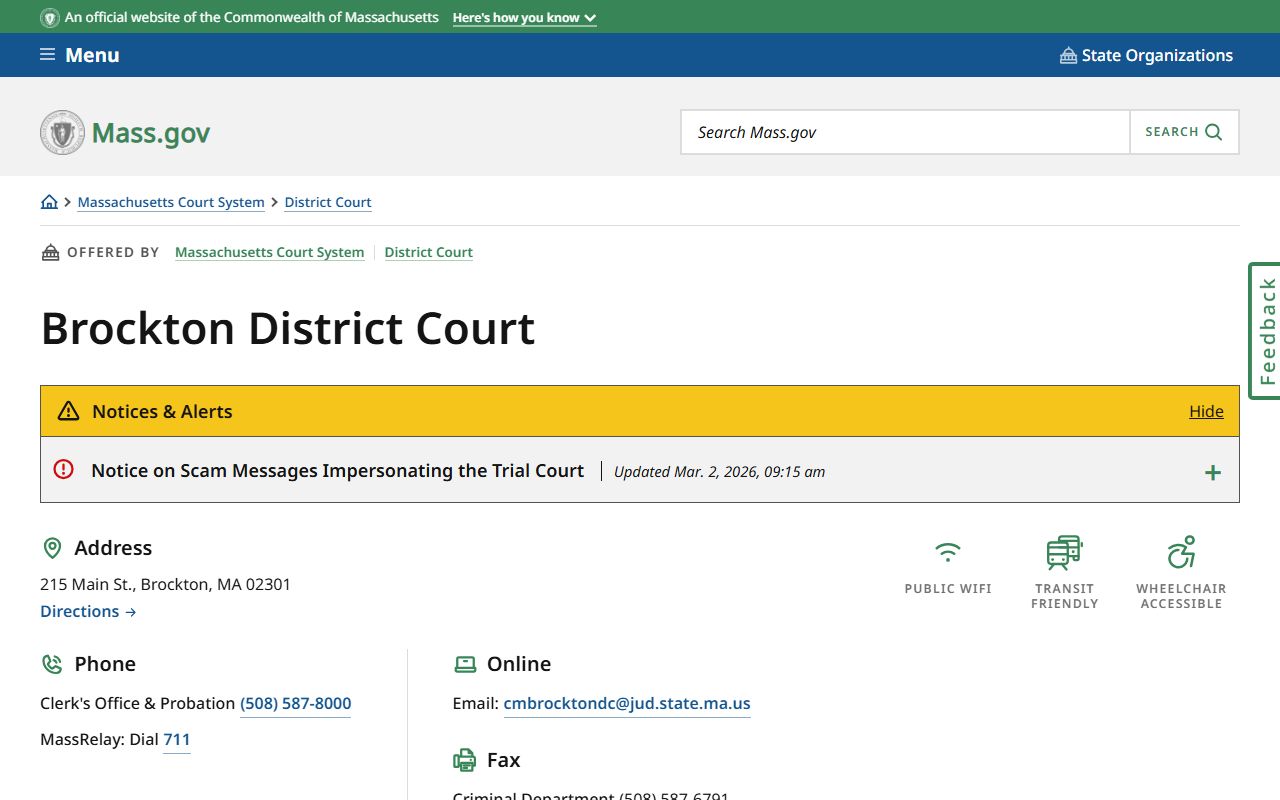
Task: Click MassRelay 711 link
Action: coord(177,739)
